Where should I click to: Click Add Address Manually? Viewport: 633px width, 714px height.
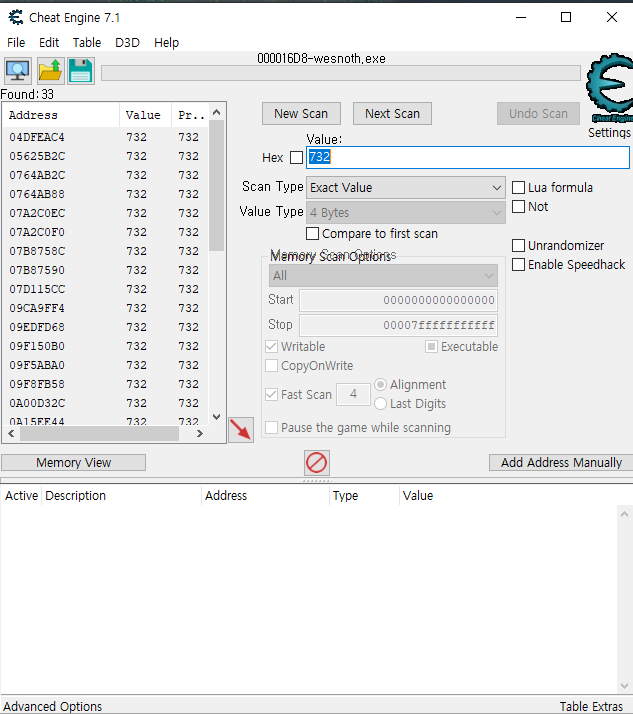tap(561, 463)
